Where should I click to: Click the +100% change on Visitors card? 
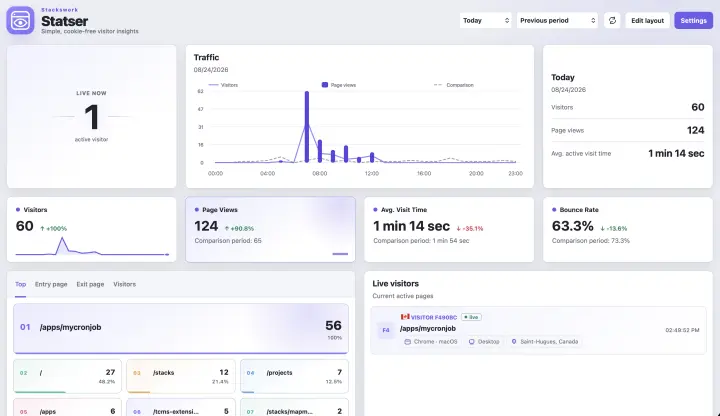click(54, 228)
